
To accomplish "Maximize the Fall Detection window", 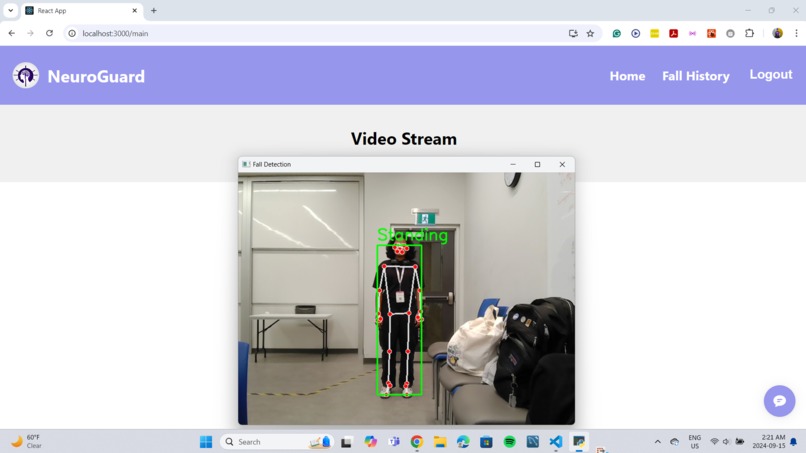I will [537, 165].
